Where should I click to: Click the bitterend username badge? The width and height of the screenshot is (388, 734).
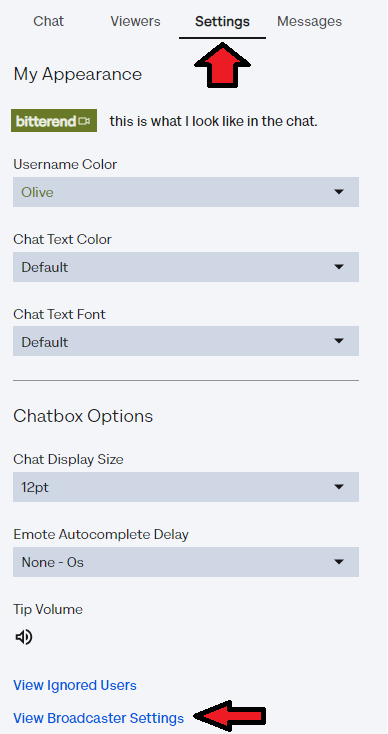coord(54,121)
